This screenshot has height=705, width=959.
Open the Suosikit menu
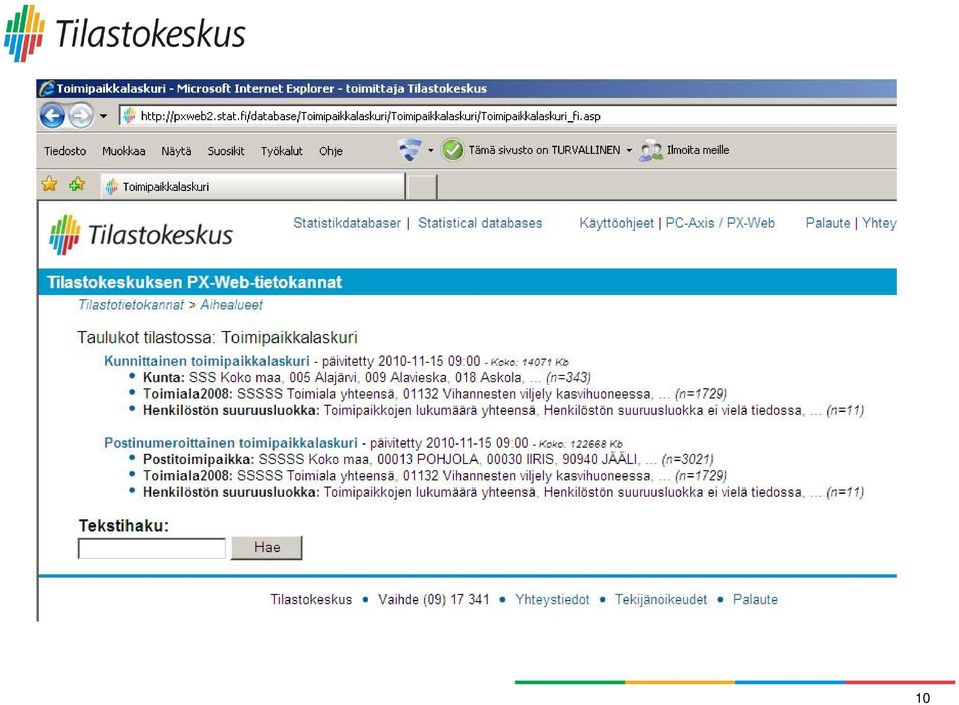[226, 151]
